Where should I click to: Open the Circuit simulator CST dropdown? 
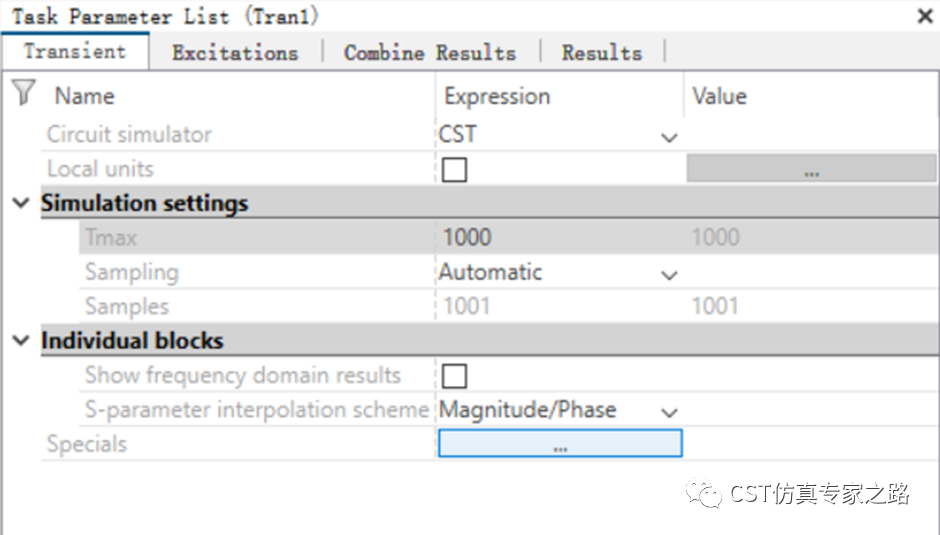669,136
